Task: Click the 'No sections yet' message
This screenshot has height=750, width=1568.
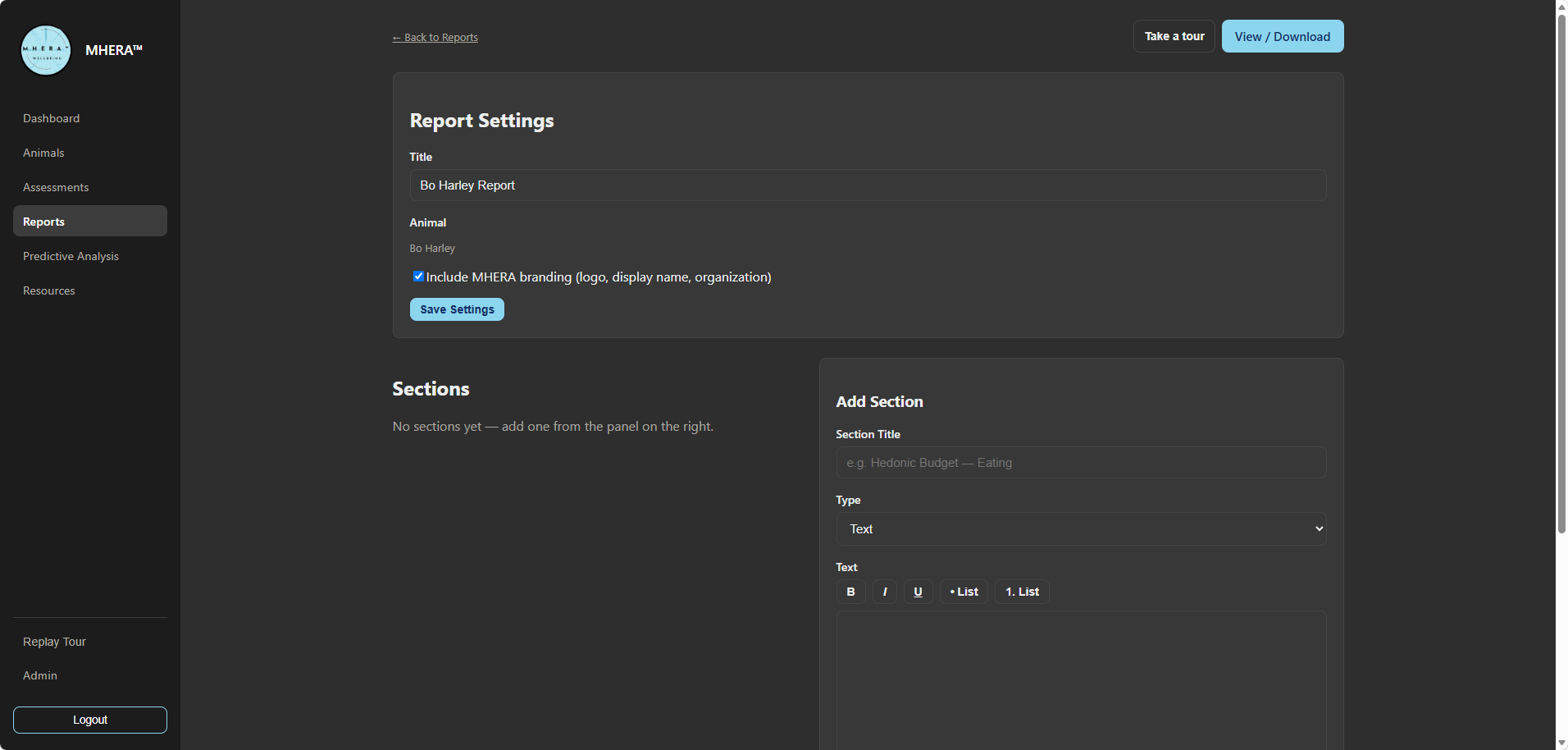Action: coord(553,427)
